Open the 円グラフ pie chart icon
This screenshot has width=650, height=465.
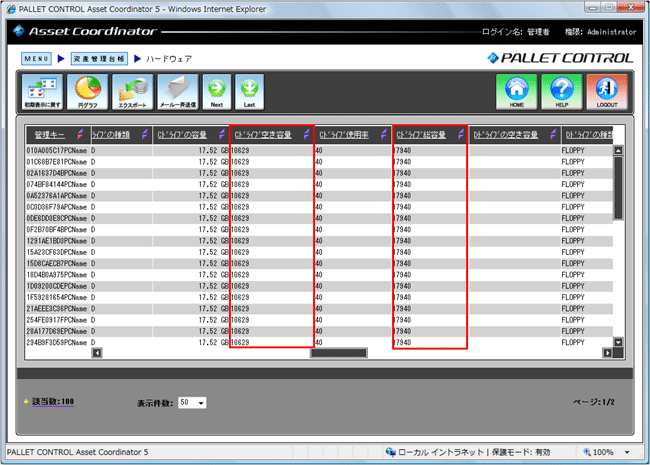click(87, 92)
